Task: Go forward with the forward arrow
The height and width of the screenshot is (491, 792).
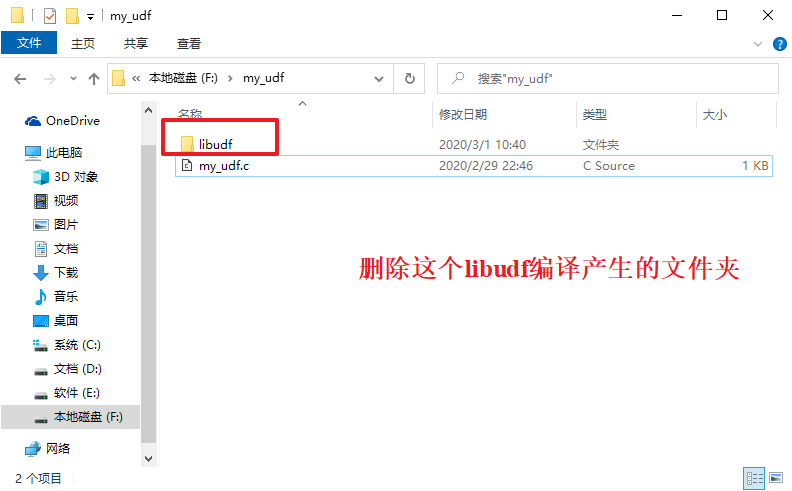Action: (x=50, y=79)
